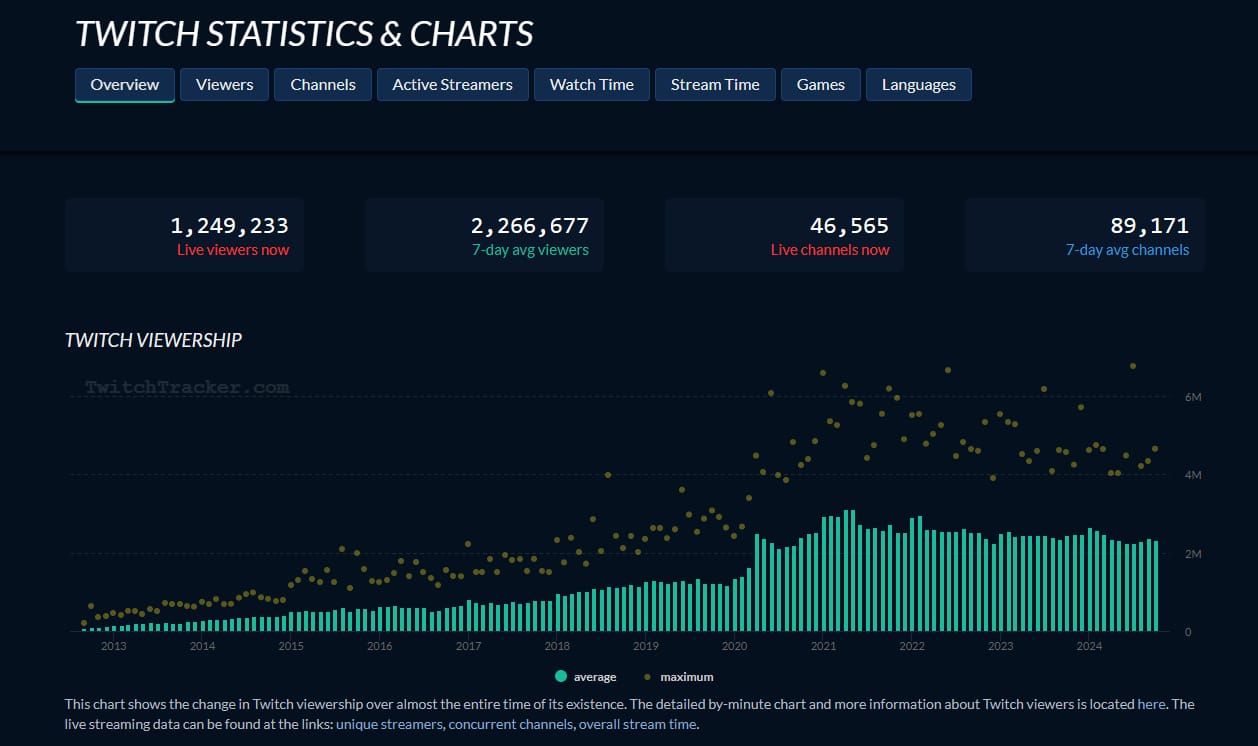Image resolution: width=1258 pixels, height=746 pixels.
Task: Click the 2022 x-axis label
Action: (912, 646)
